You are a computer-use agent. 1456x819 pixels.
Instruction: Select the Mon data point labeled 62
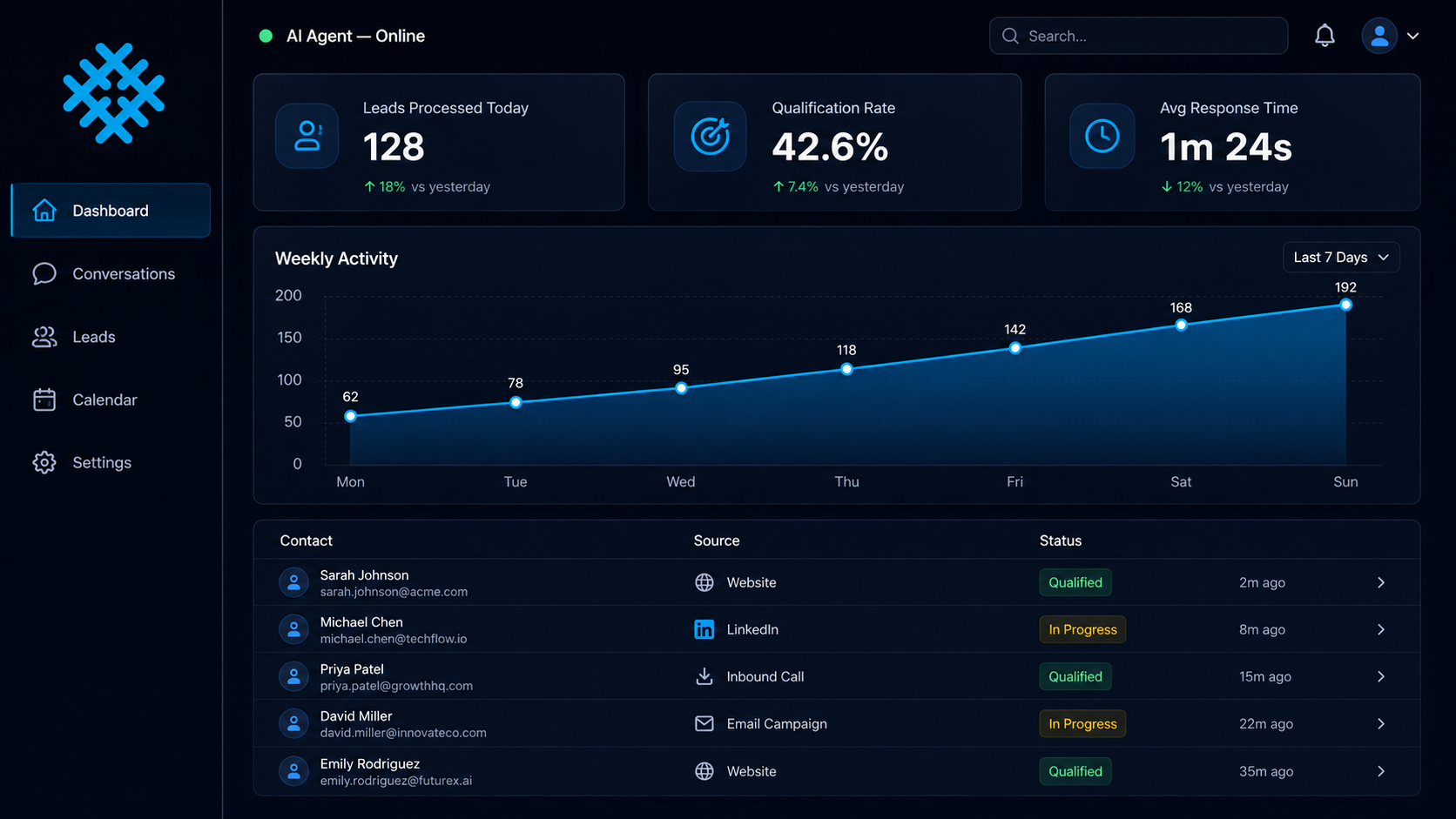point(351,416)
